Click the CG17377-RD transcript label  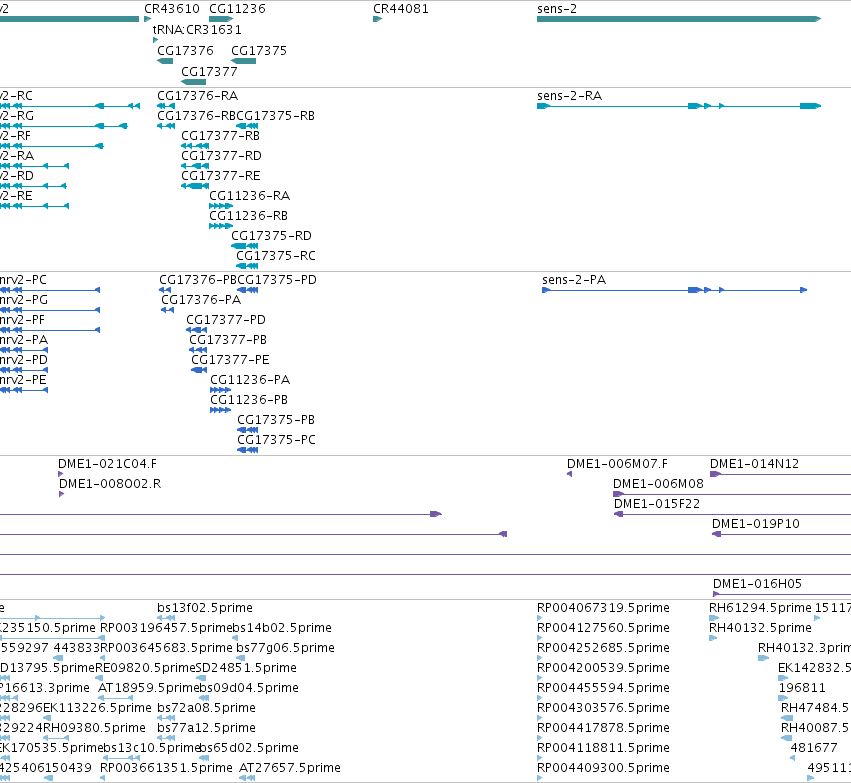221,156
